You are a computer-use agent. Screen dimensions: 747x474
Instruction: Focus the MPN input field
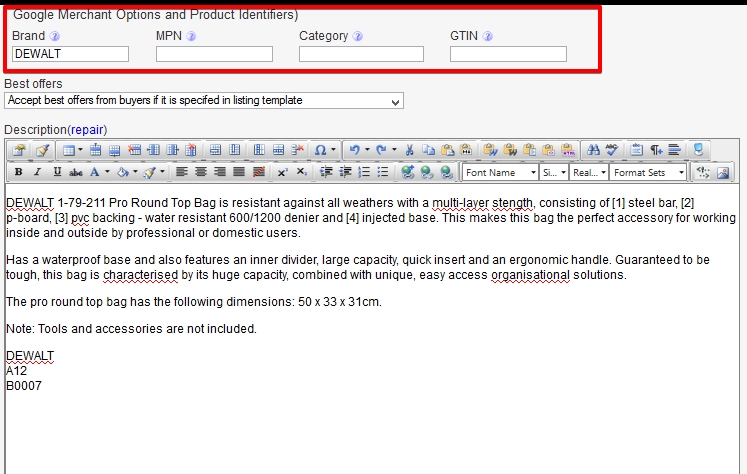coord(214,54)
